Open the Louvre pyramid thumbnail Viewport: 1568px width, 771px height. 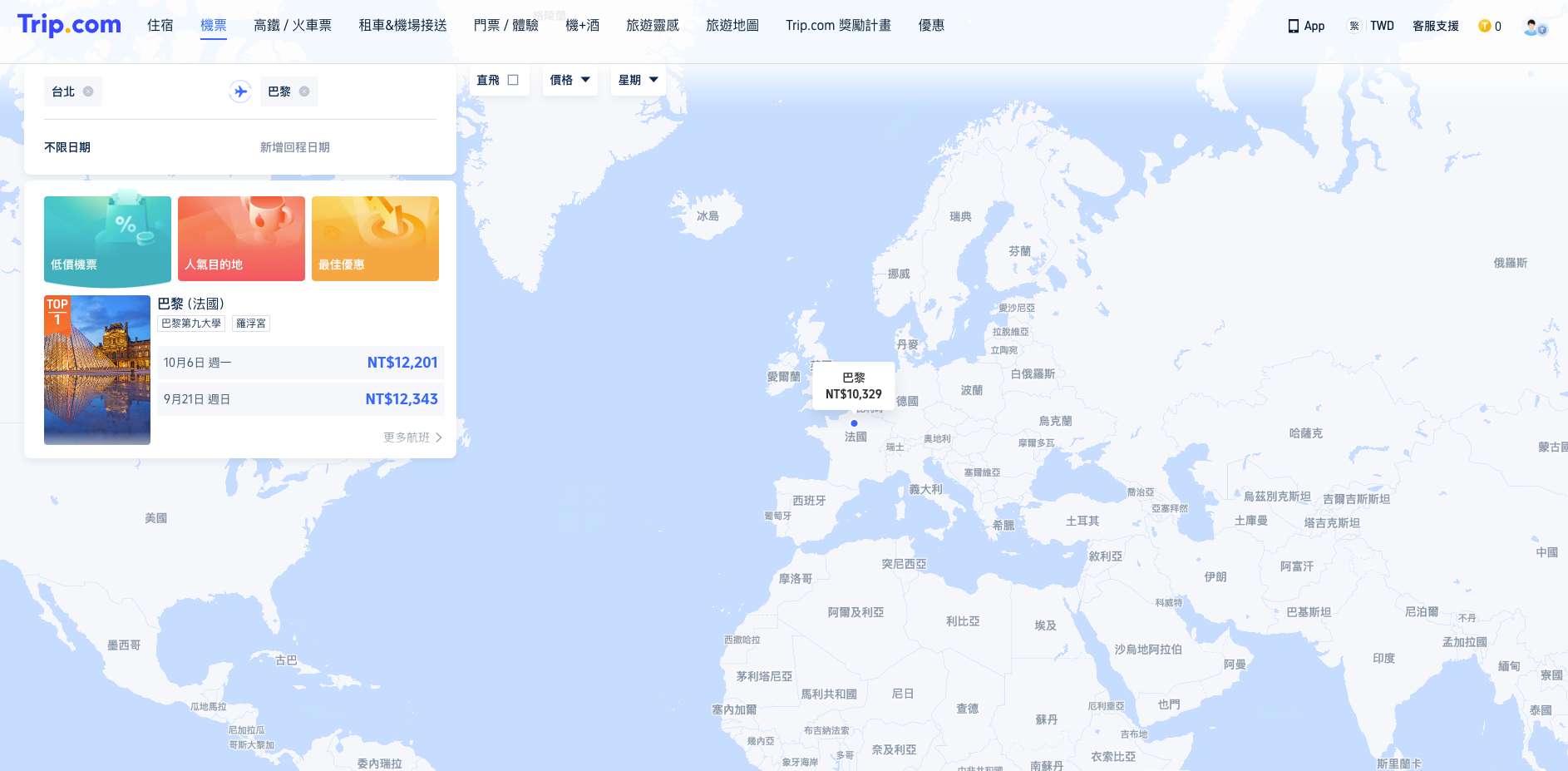click(97, 370)
